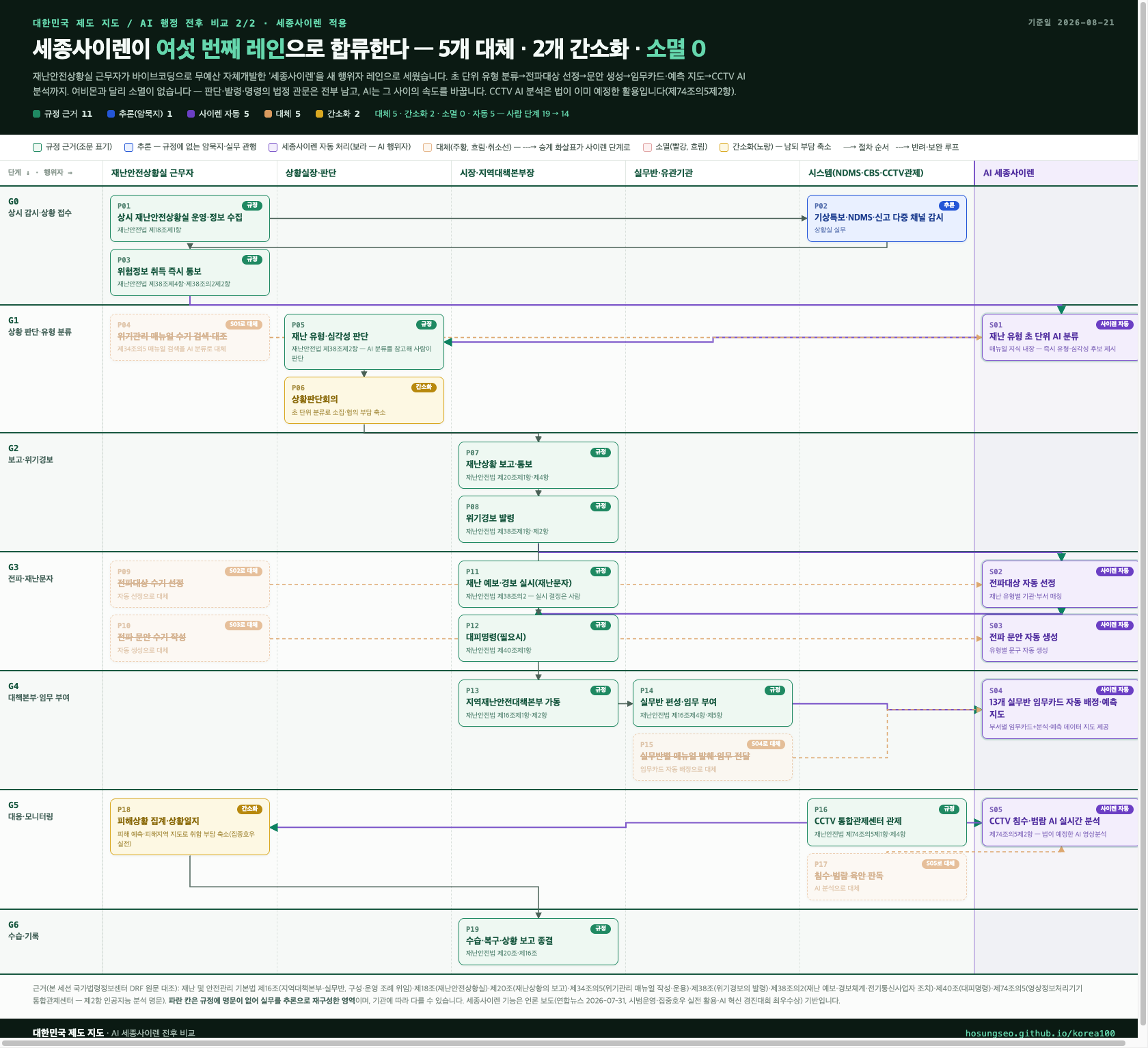Click the 대한민국 제도 지도 footer title
This screenshot has width=1148, height=1048.
[x=68, y=1032]
